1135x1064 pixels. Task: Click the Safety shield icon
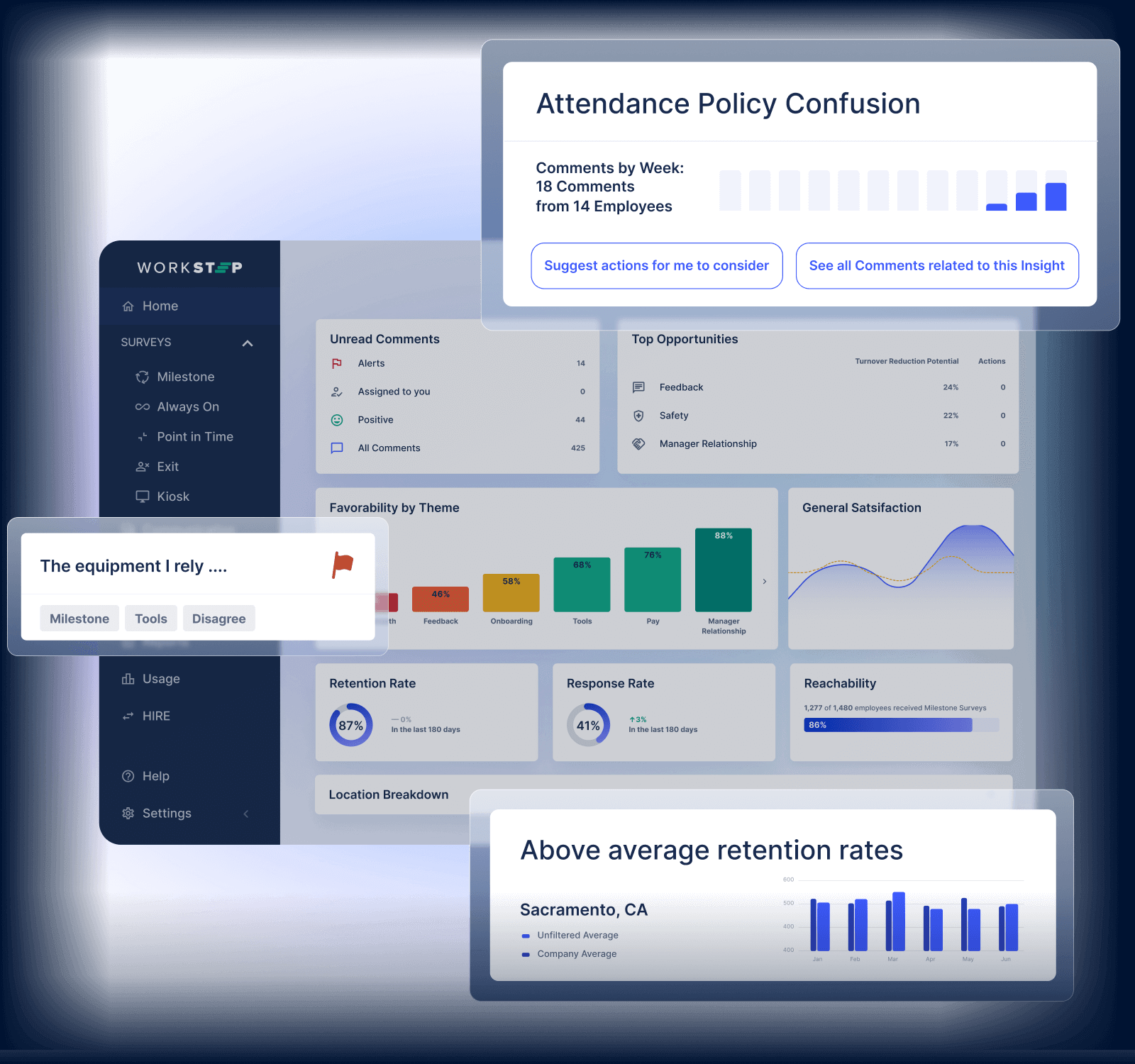tap(638, 416)
